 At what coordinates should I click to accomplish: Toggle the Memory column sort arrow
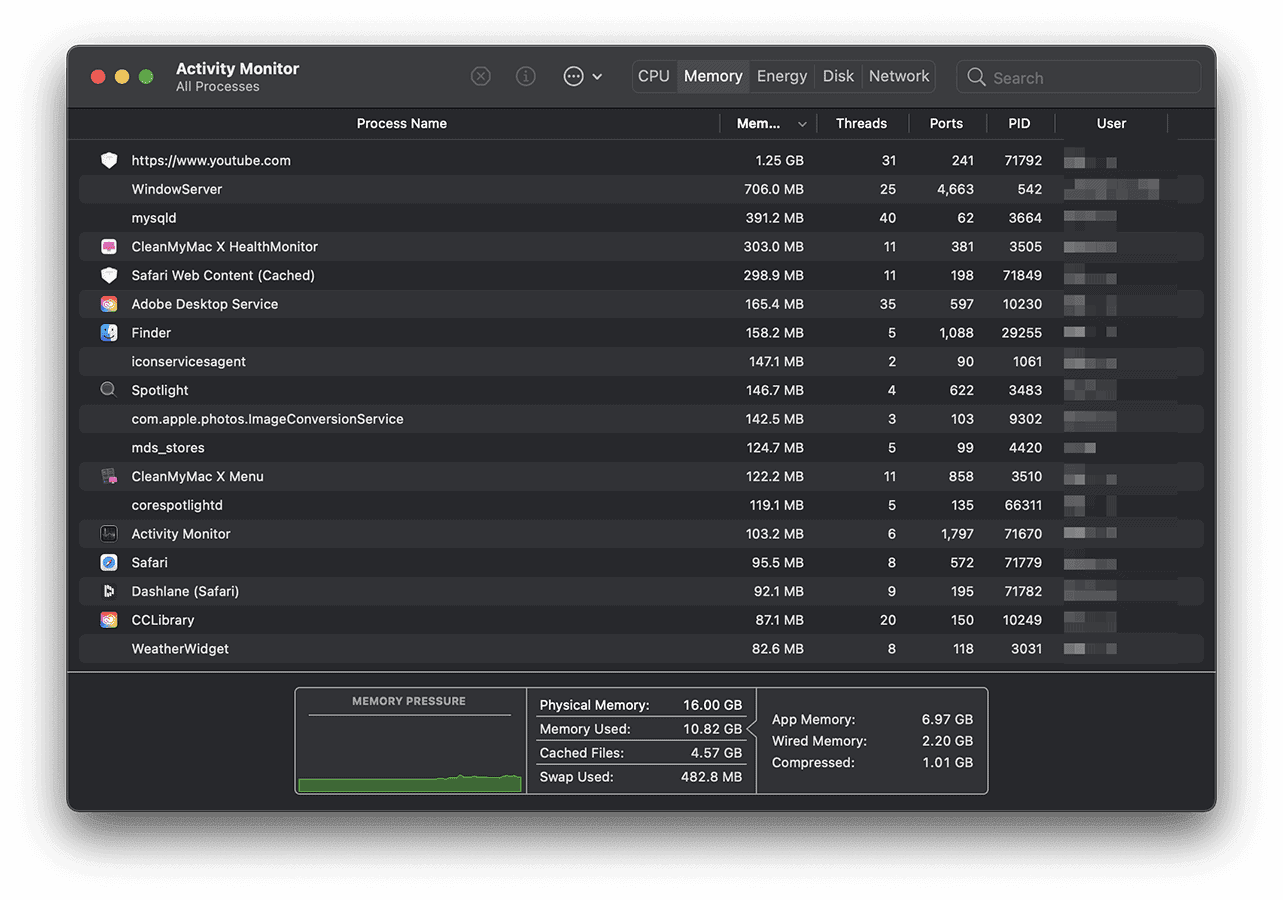[802, 124]
